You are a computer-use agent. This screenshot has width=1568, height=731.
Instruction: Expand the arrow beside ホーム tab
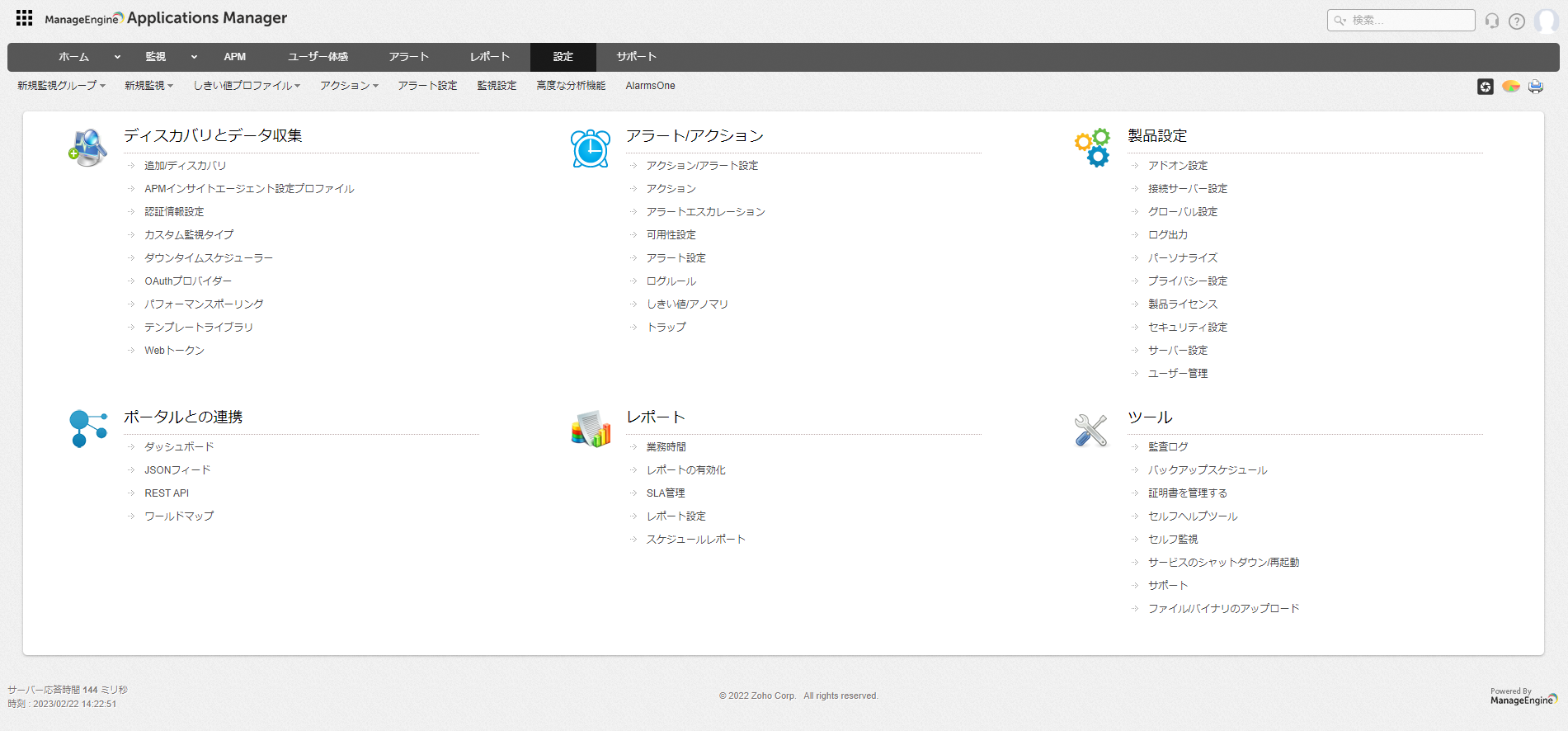point(117,57)
